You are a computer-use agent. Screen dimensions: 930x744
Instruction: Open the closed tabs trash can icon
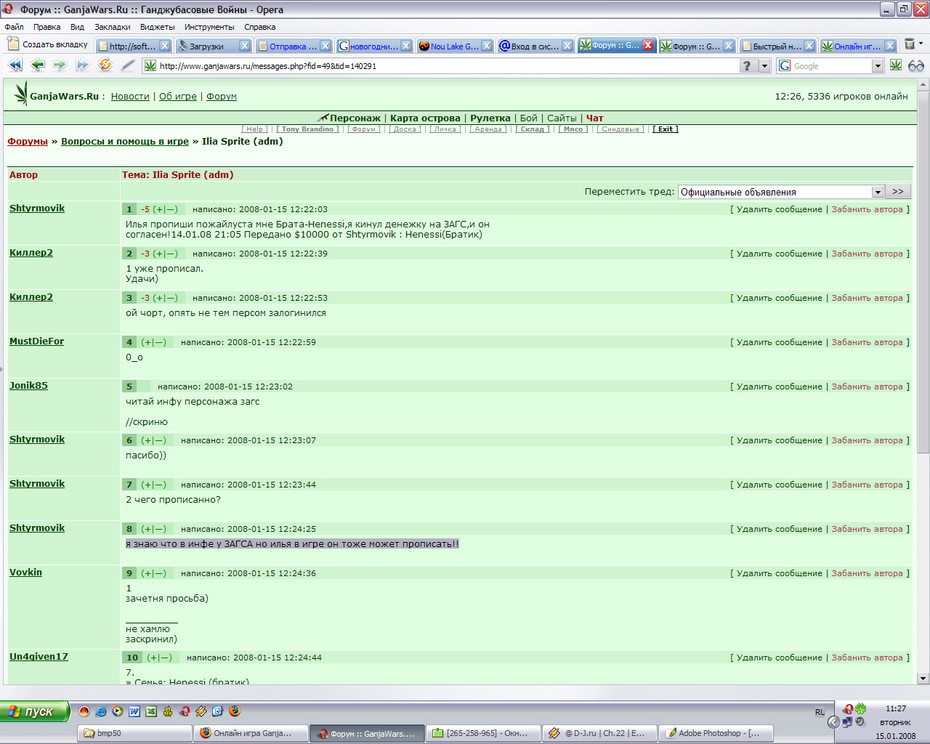coord(909,44)
